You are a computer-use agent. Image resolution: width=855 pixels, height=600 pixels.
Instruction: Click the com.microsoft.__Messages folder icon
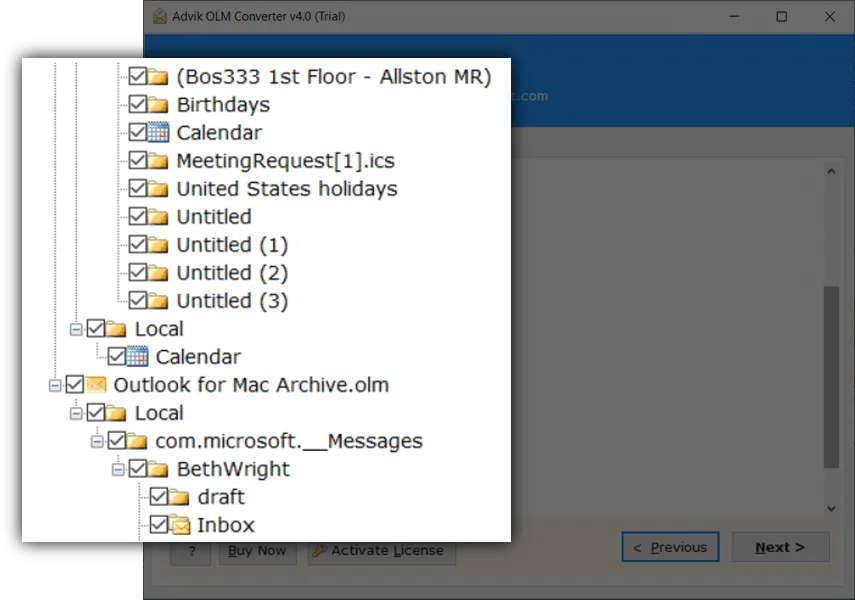[137, 441]
